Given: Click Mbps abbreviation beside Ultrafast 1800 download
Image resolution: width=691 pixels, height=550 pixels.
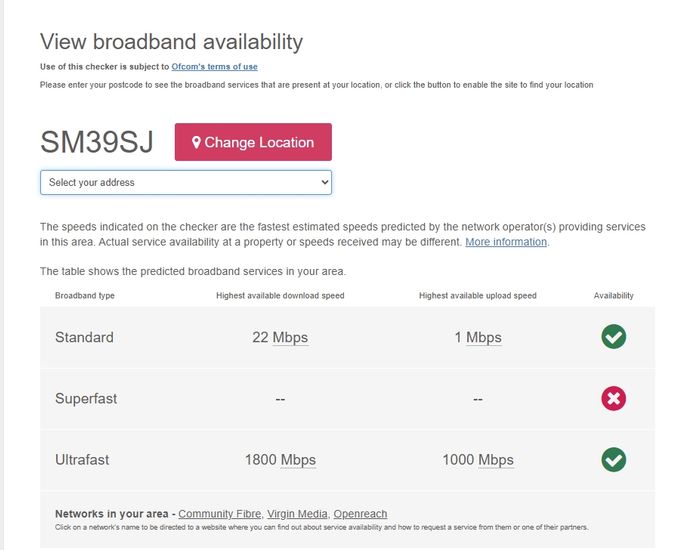Looking at the screenshot, I should (298, 461).
